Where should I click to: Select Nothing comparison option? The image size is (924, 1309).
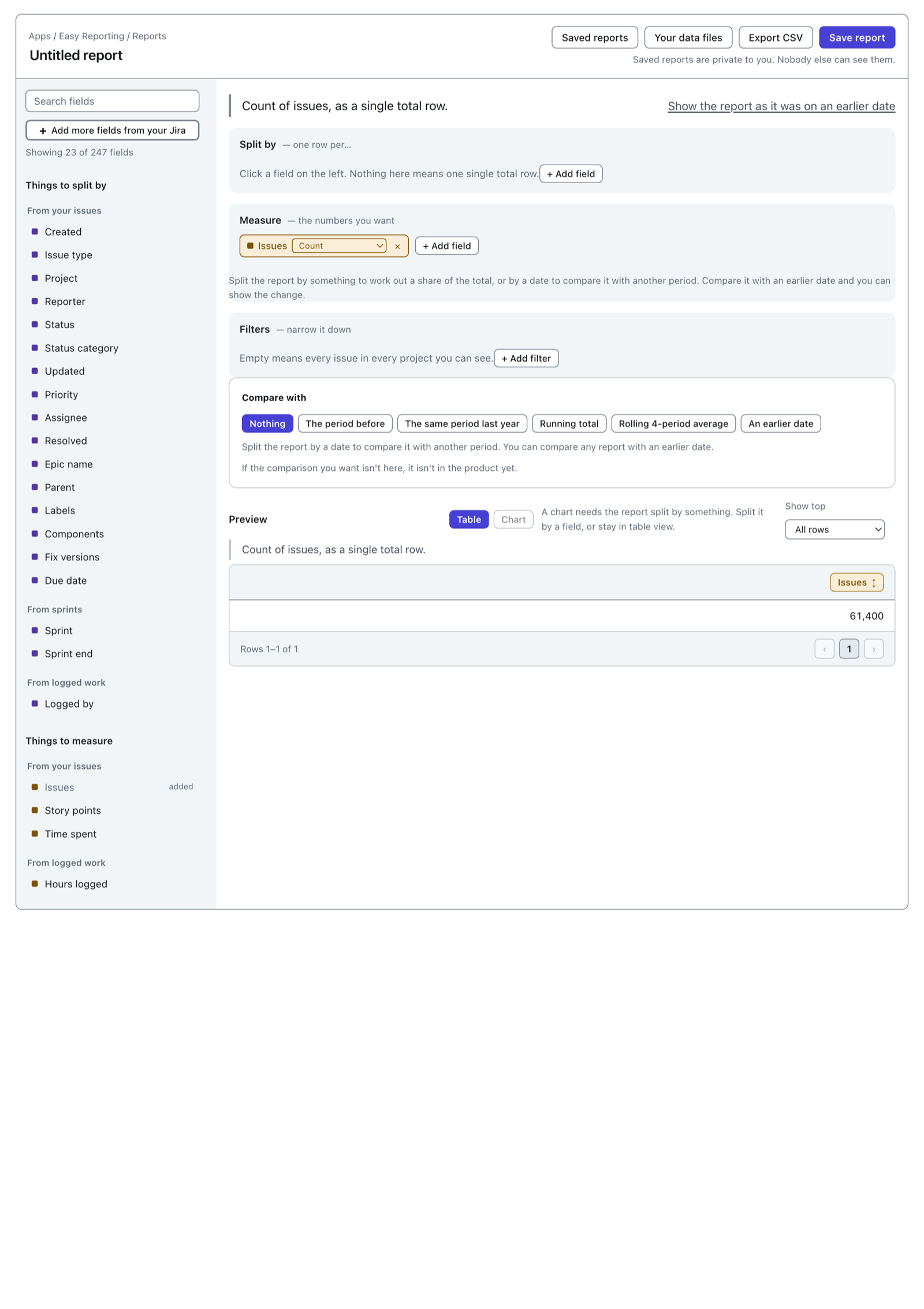coord(267,423)
